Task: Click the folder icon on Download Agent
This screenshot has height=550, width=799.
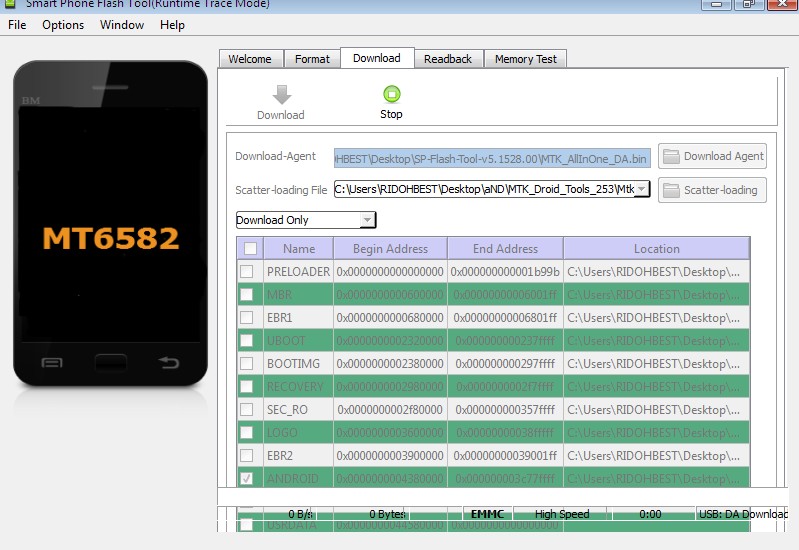Action: pos(671,156)
